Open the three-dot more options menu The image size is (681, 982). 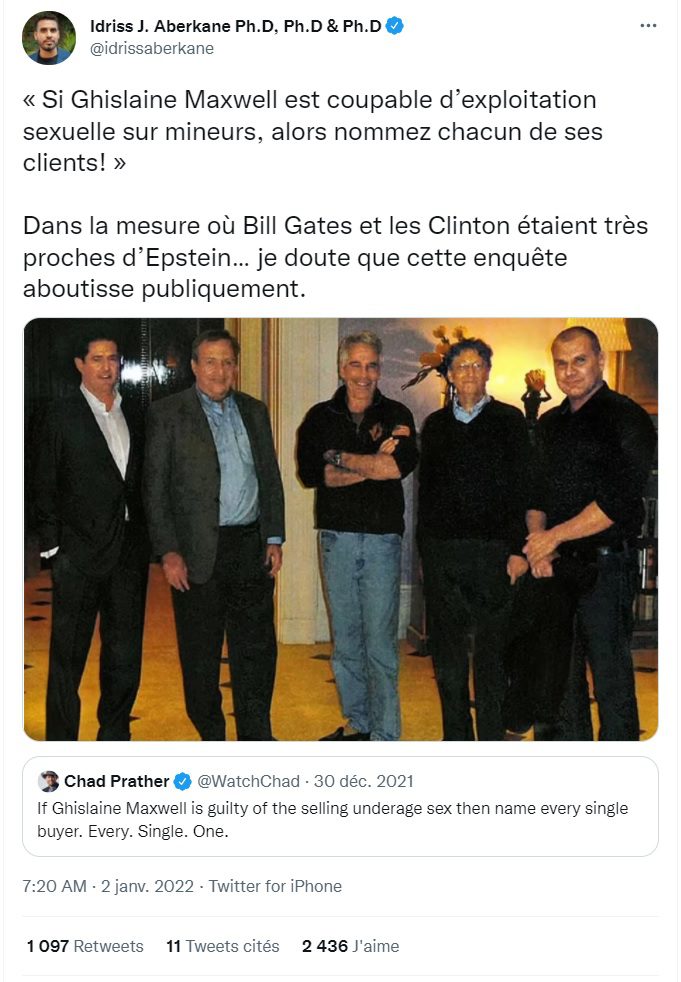(x=648, y=26)
